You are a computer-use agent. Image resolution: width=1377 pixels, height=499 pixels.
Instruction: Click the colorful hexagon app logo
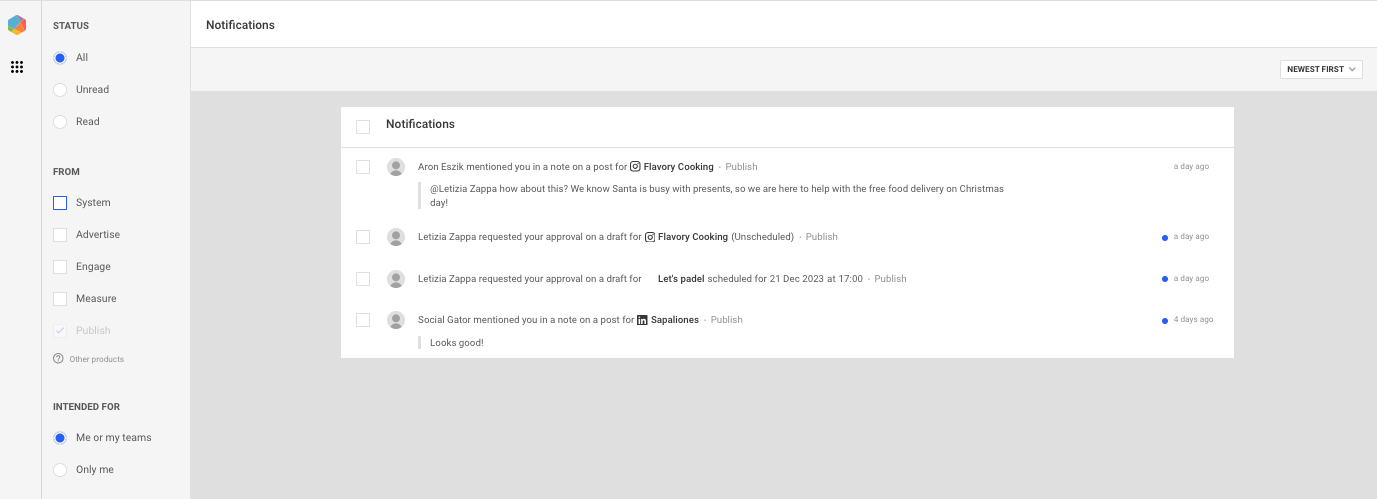click(17, 25)
